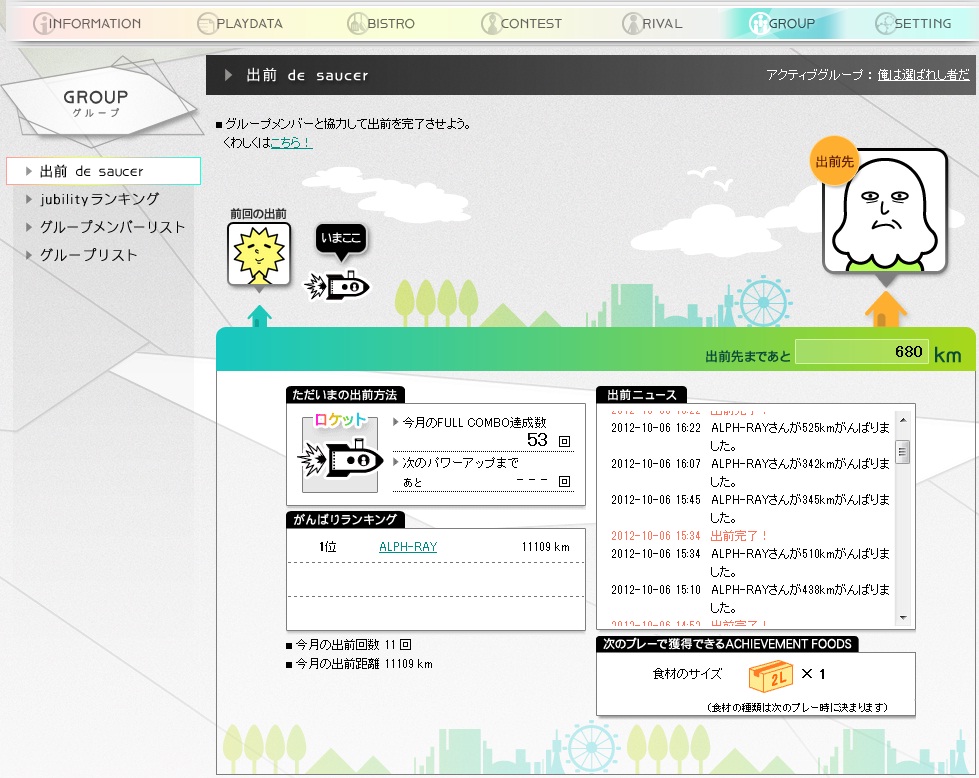Click the active group name link
Screen dimensions: 979x778
tap(923, 75)
